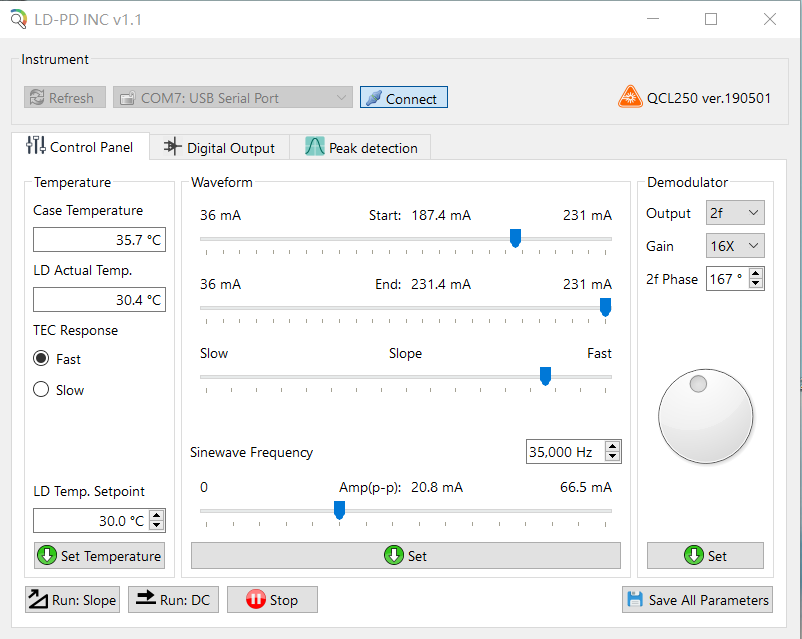This screenshot has height=639, width=802.
Task: Open the Peak detection tab
Action: click(x=361, y=148)
